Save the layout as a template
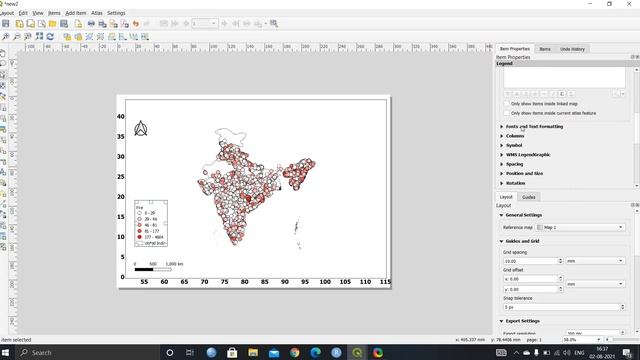The image size is (640, 360). 64,24
